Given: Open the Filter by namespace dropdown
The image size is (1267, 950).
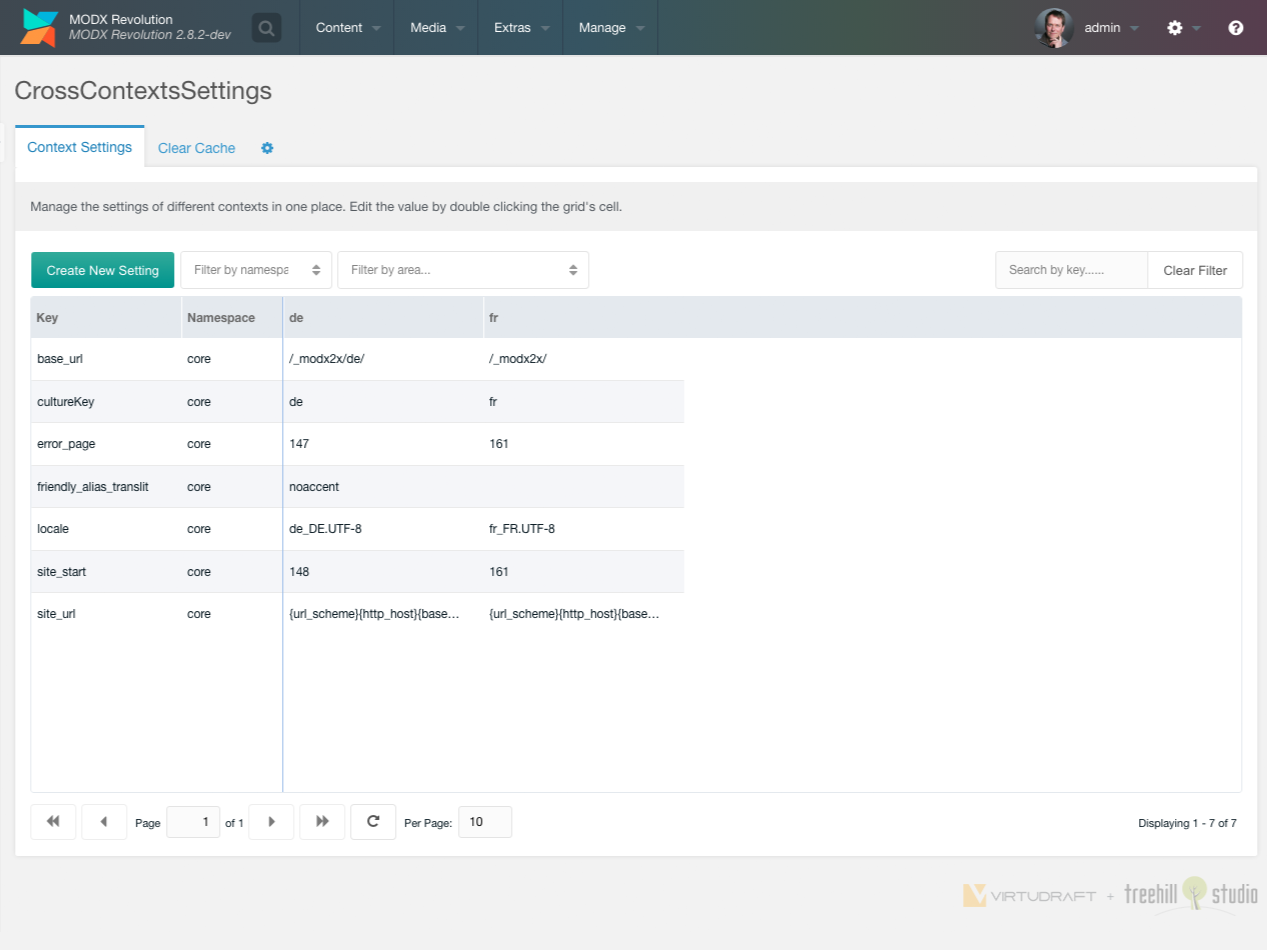Looking at the screenshot, I should [x=256, y=270].
